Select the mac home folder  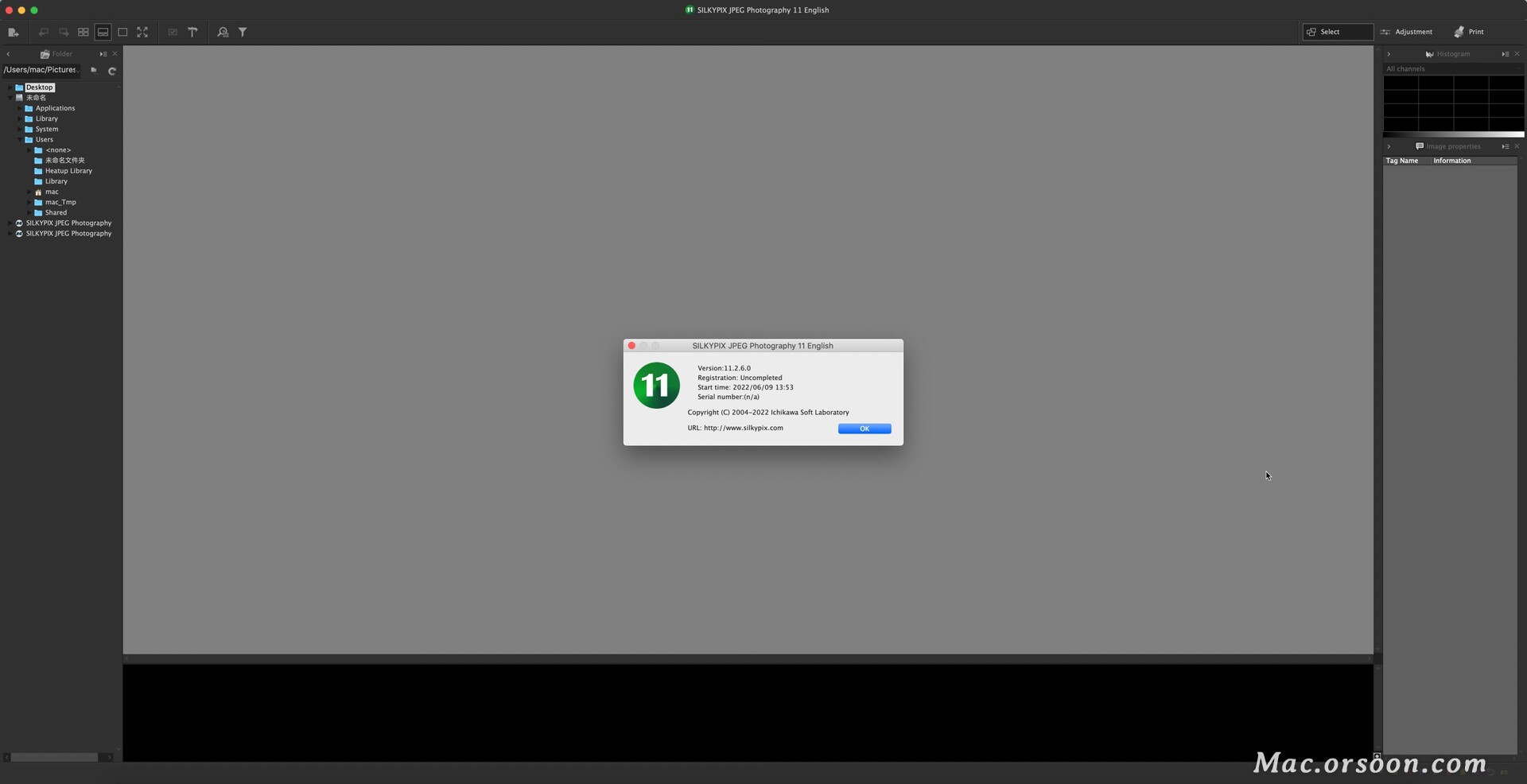point(52,192)
